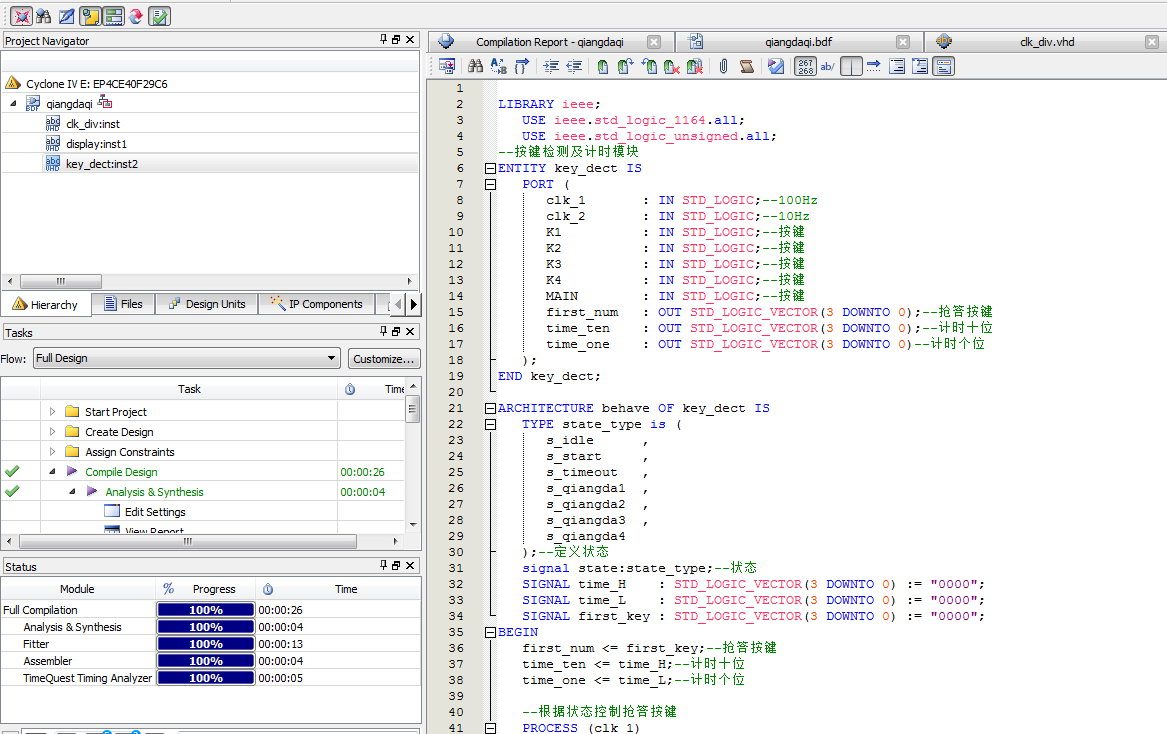Click the Find and Replace A-to-B icon

498,67
